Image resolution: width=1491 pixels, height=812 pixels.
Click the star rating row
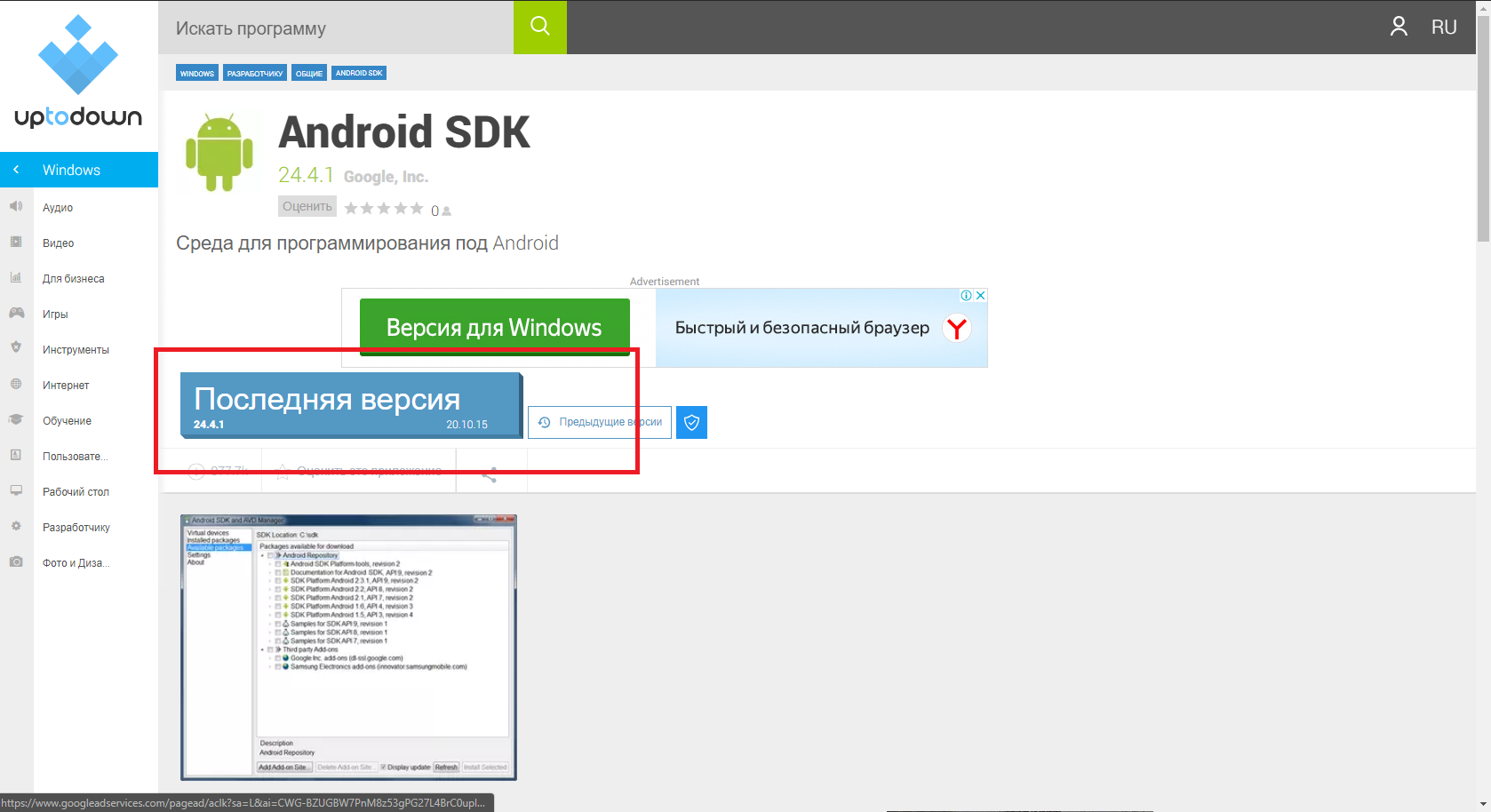click(384, 208)
